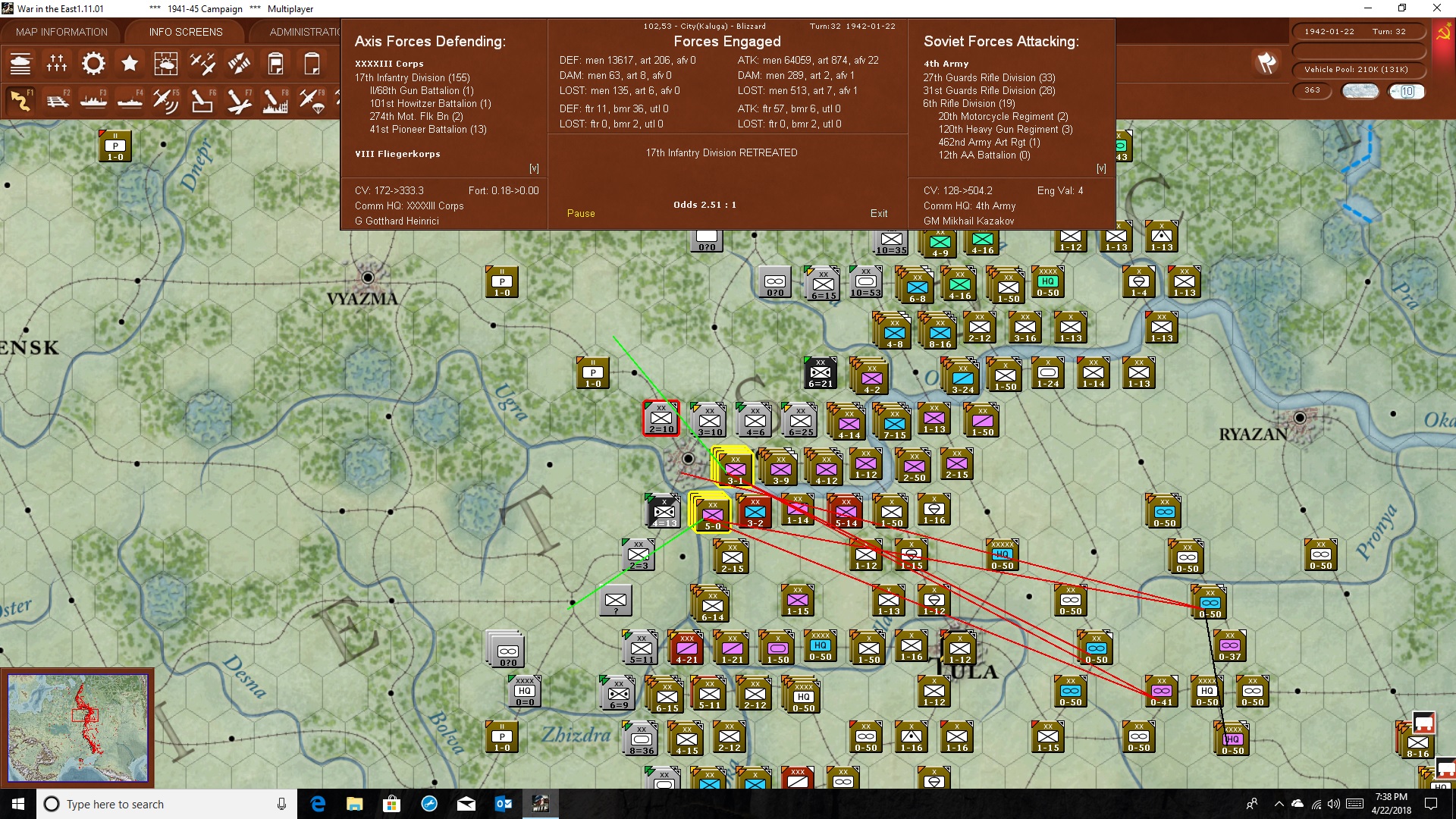Click Comm HQ 4th Army text

[969, 206]
